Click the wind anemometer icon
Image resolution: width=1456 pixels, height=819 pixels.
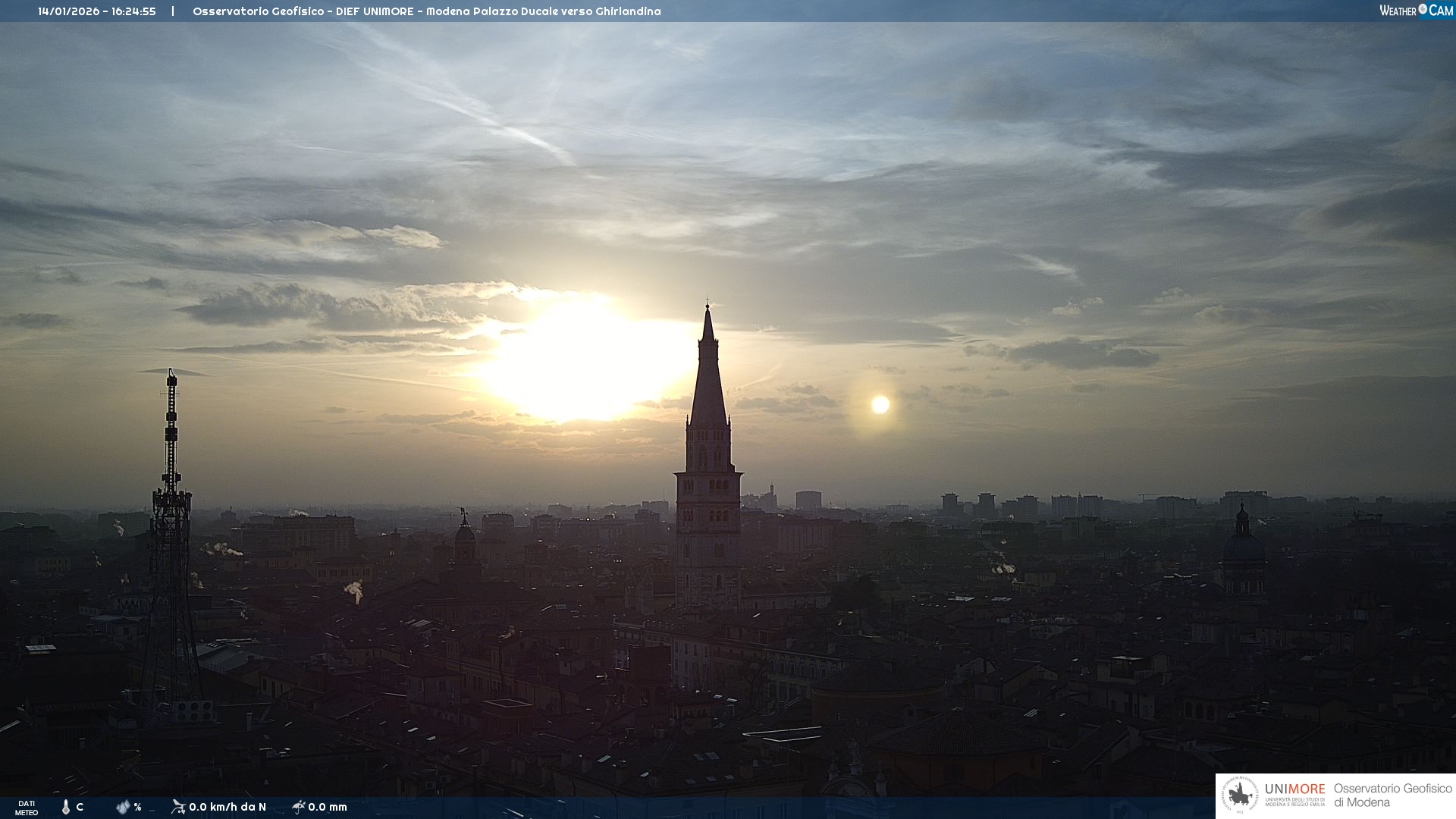click(178, 807)
